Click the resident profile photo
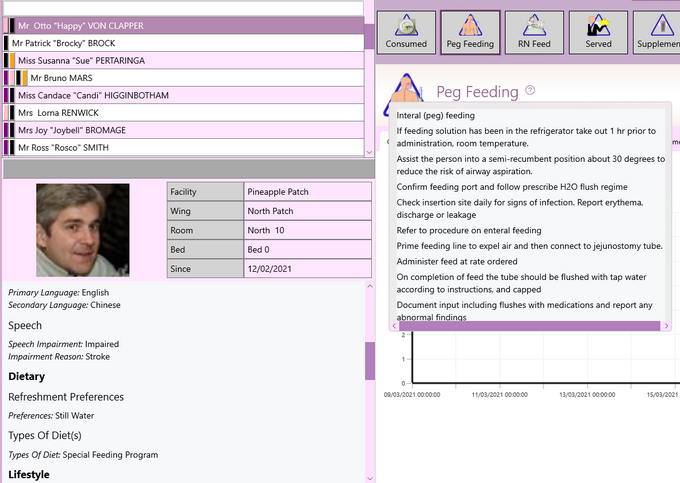The width and height of the screenshot is (680, 483). pos(83,230)
